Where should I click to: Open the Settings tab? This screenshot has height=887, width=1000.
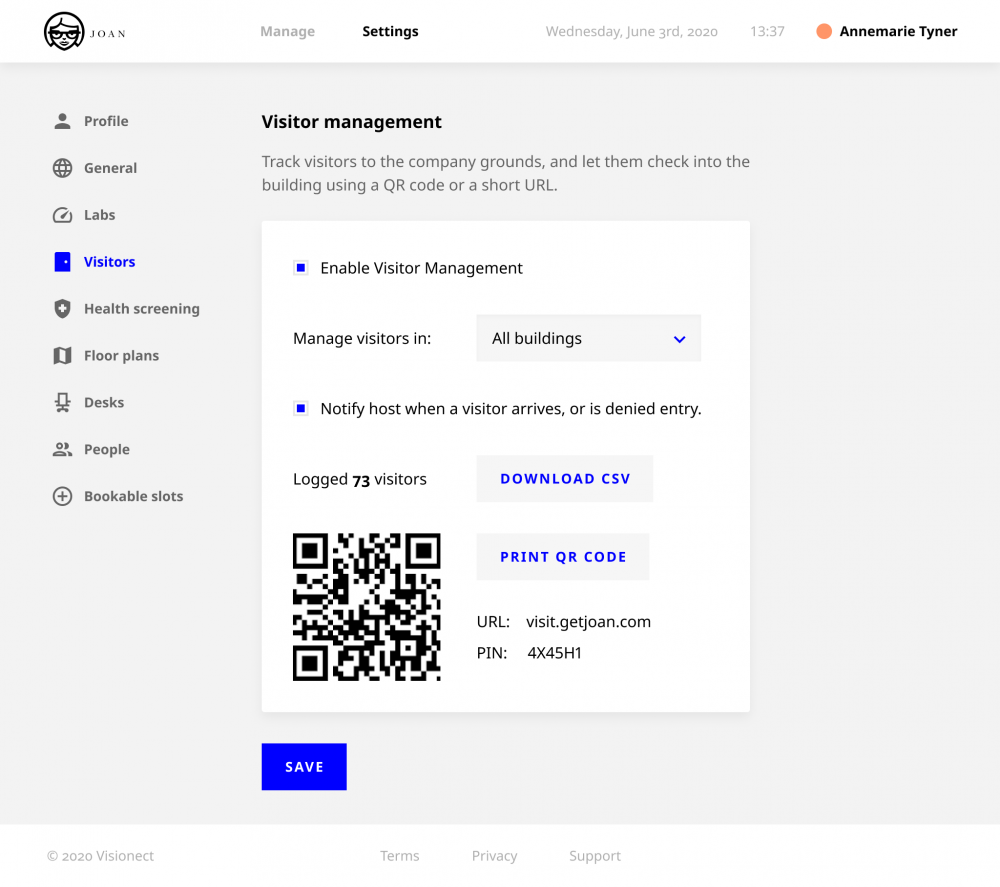[390, 31]
